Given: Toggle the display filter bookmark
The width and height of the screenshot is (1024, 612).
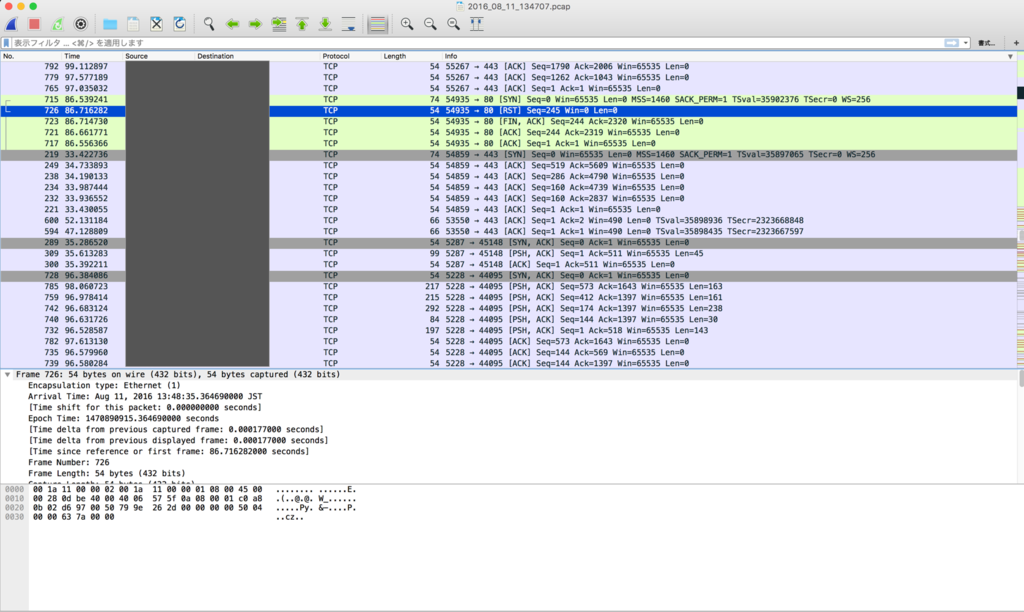Looking at the screenshot, I should [7, 42].
